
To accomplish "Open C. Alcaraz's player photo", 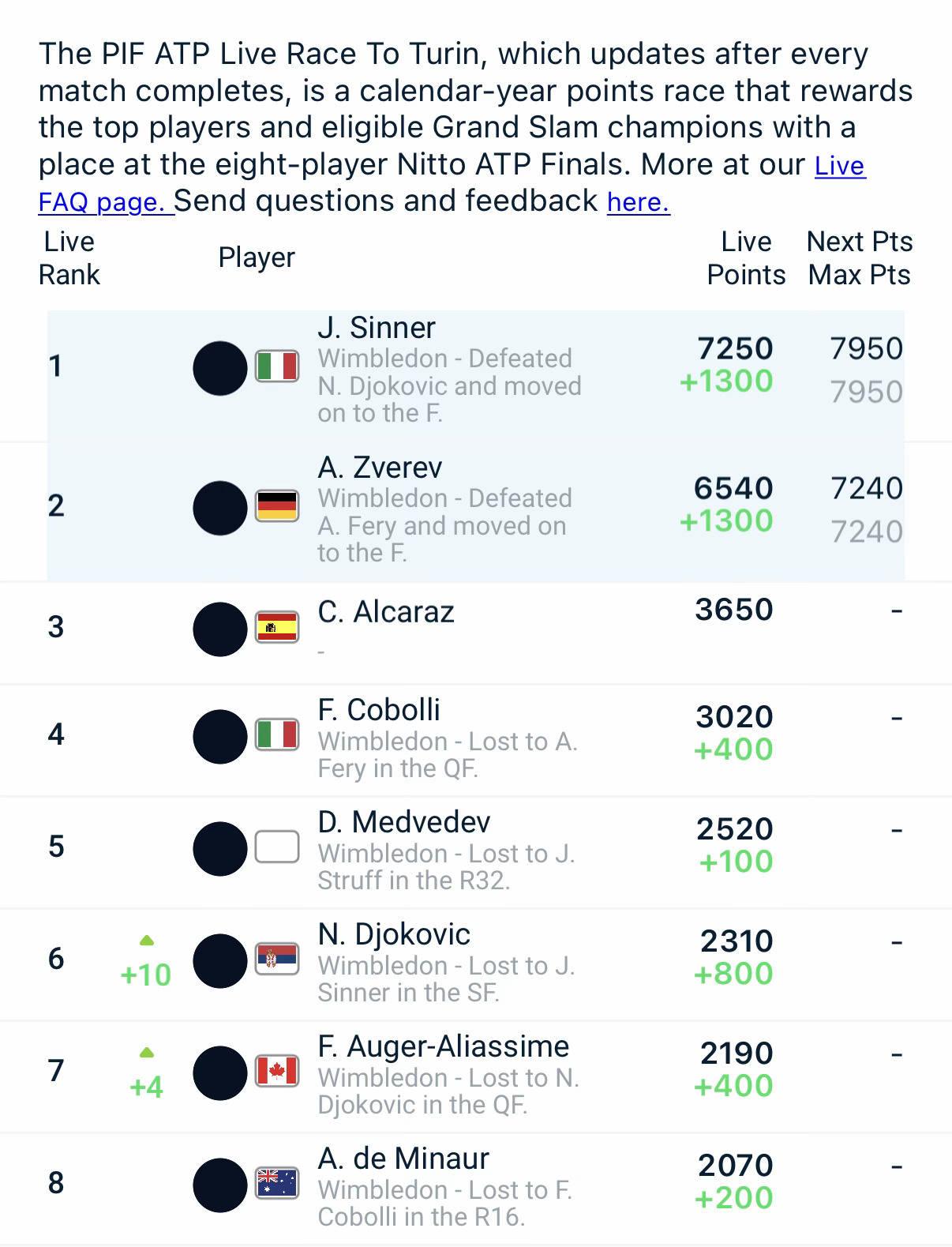I will click(220, 629).
